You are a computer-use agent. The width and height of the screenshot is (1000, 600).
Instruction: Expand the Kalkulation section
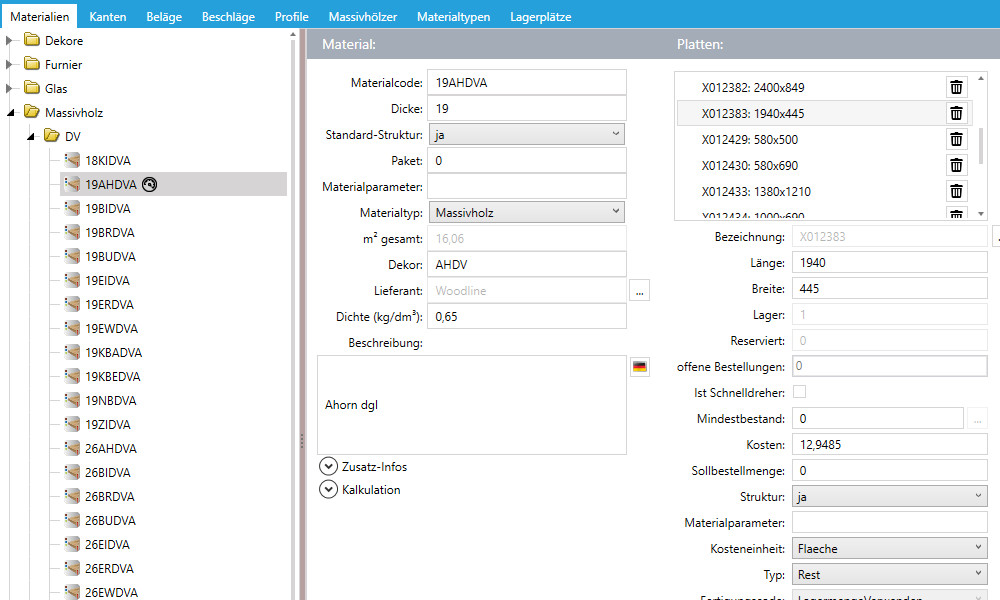click(x=328, y=490)
